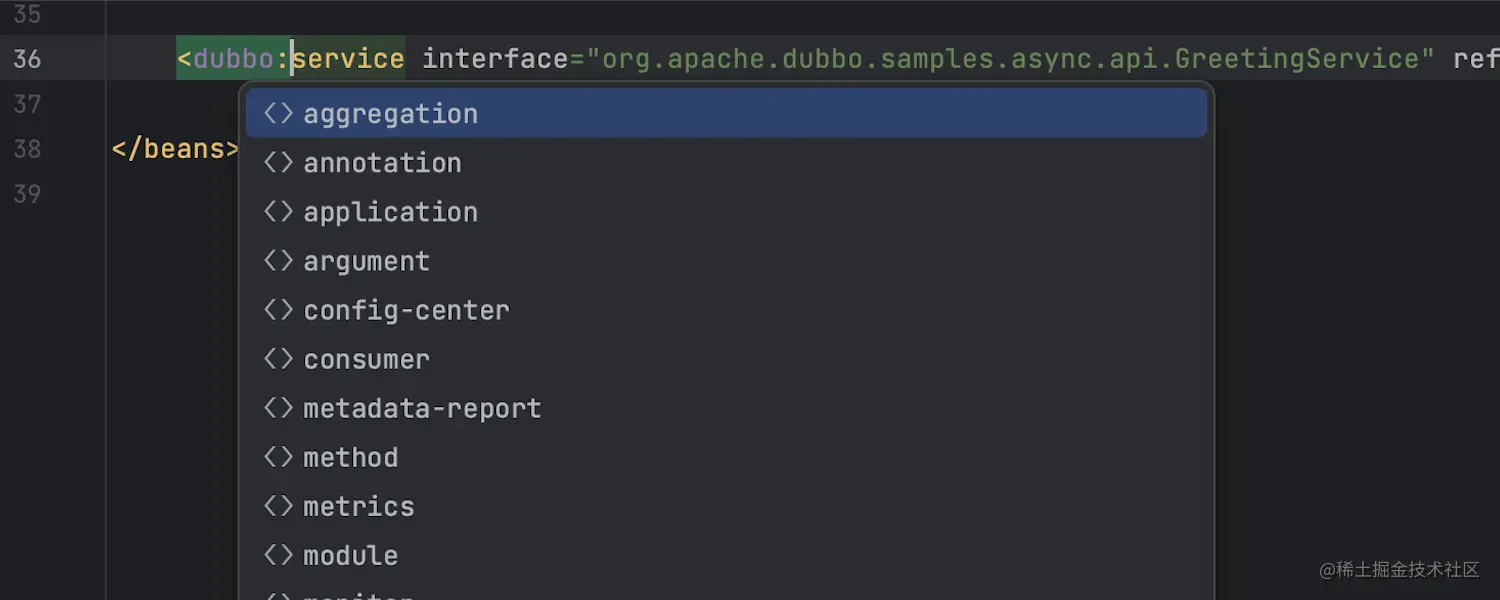1500x600 pixels.
Task: Place cursor in the closing beans tag
Action: click(176, 149)
